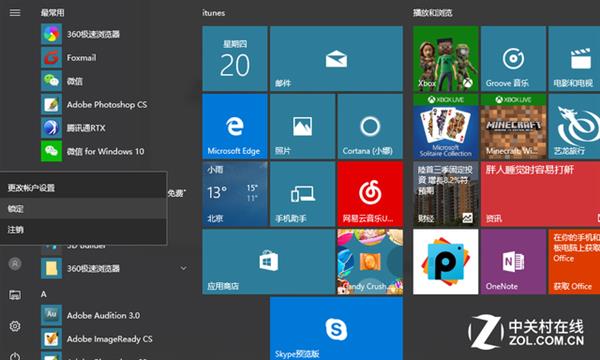Click the itunes group header
Viewport: 600px width, 360px height.
tap(214, 13)
